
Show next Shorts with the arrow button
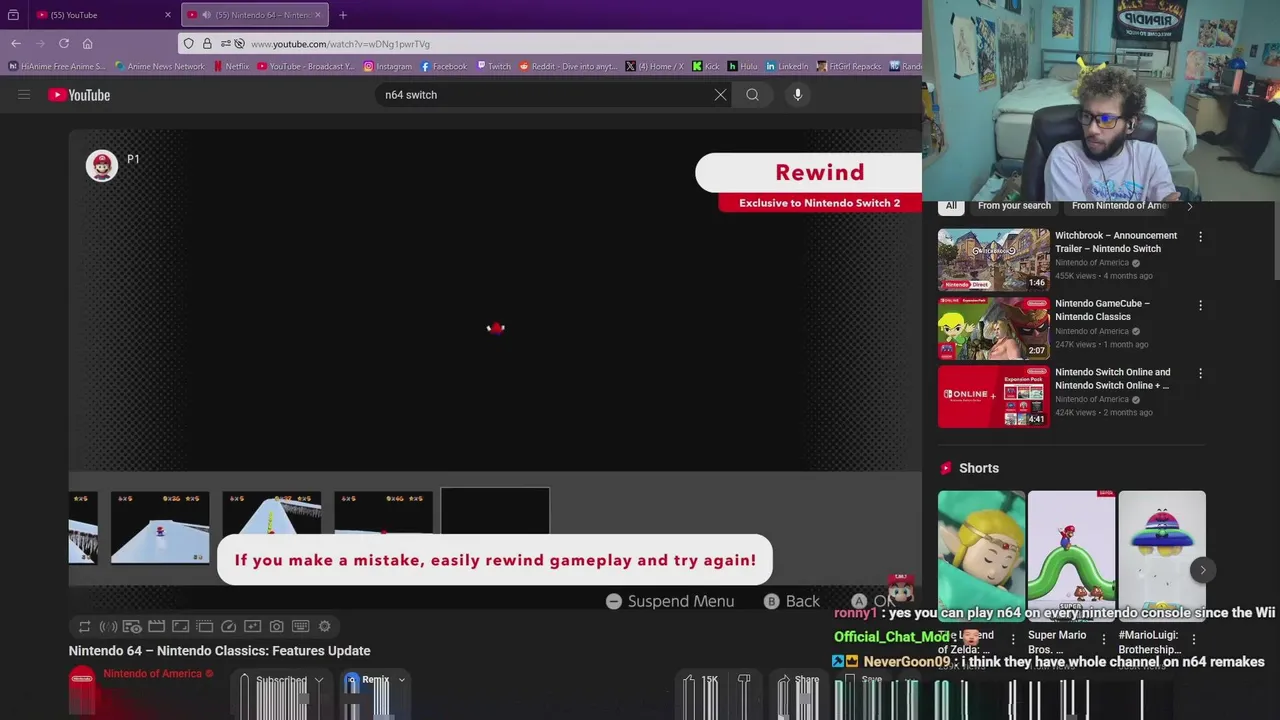1203,570
